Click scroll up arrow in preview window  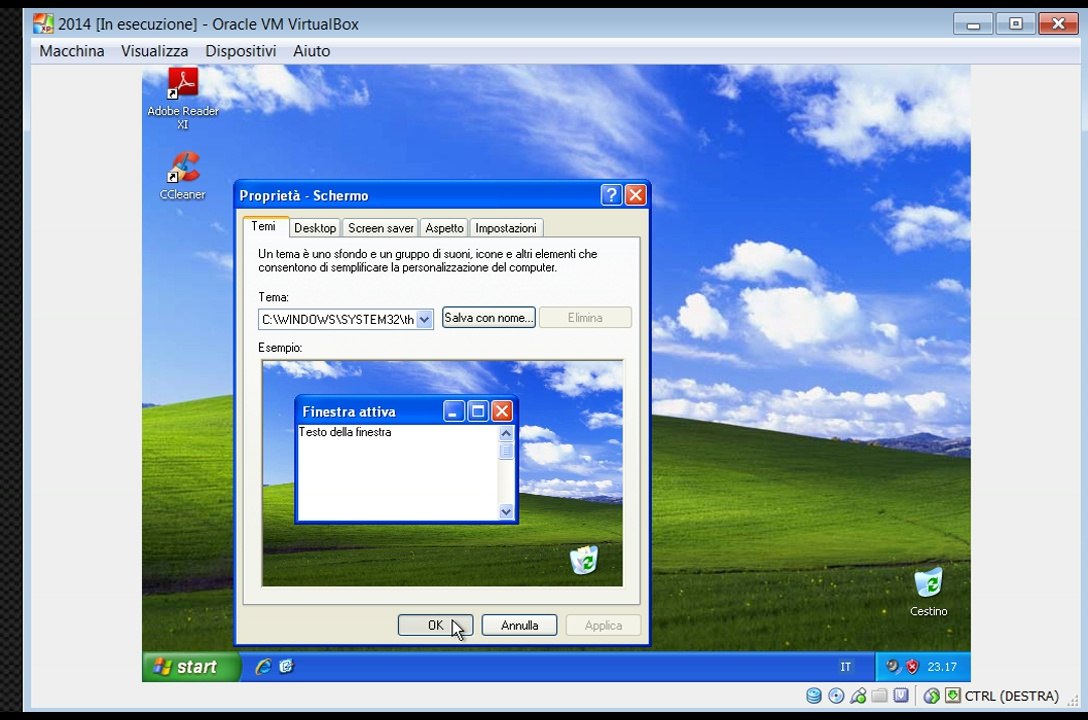(x=506, y=434)
